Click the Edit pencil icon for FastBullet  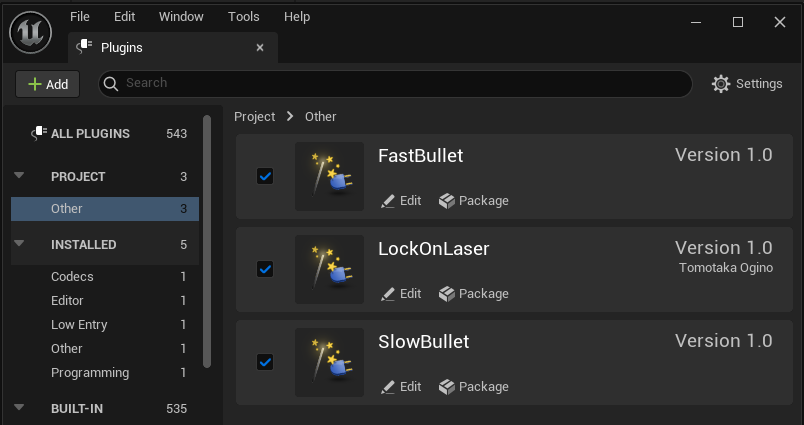tap(388, 201)
